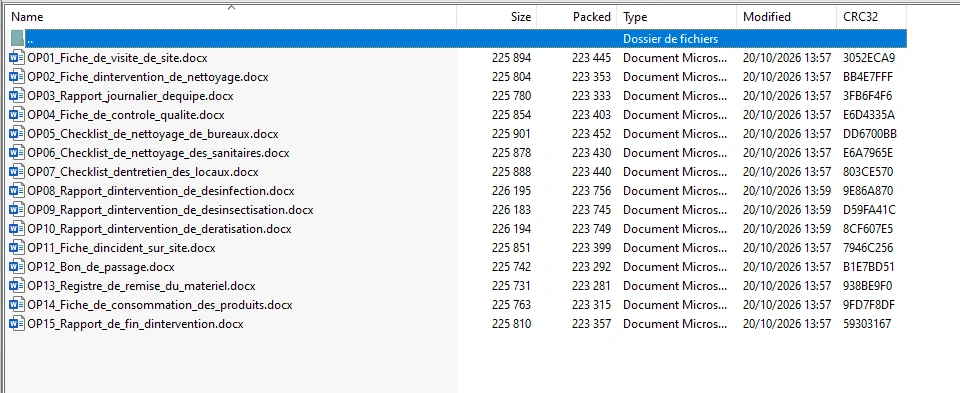Click the packed value 223 440
The image size is (960, 393).
click(591, 172)
